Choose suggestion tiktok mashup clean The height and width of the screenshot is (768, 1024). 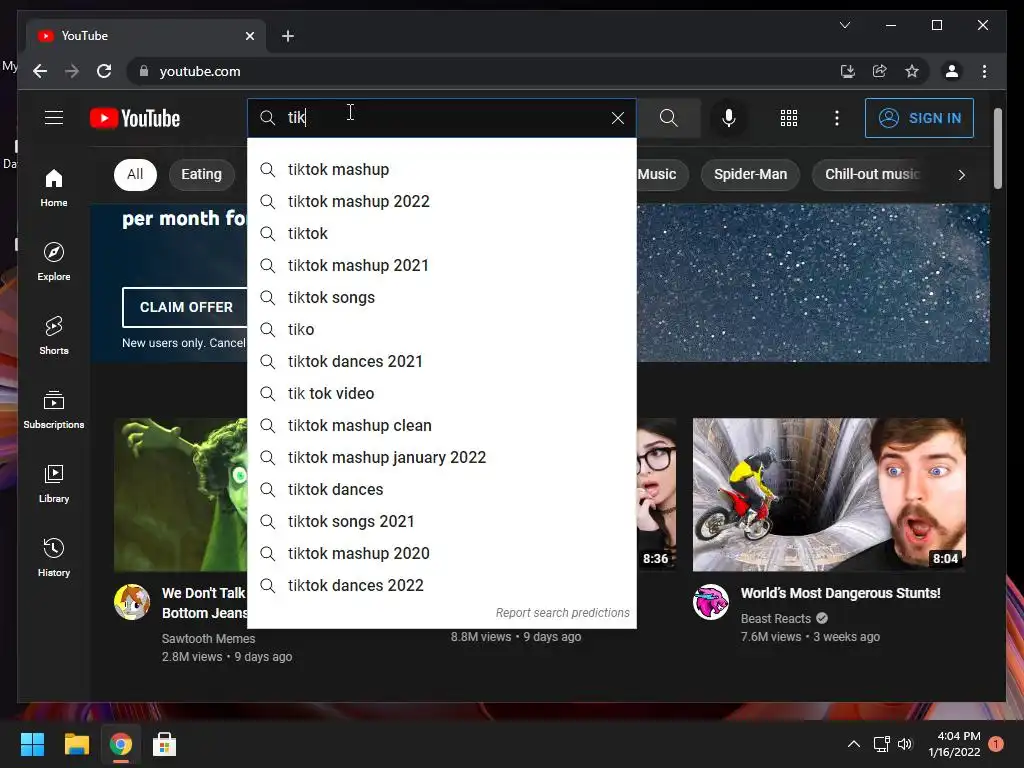tap(442, 426)
